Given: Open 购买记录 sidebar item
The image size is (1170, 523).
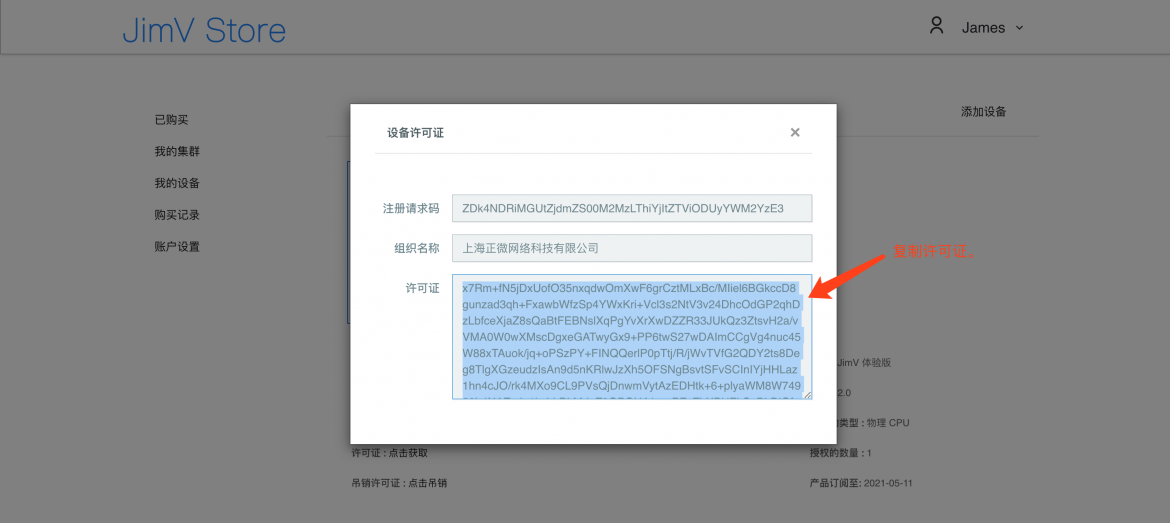Looking at the screenshot, I should [x=177, y=215].
